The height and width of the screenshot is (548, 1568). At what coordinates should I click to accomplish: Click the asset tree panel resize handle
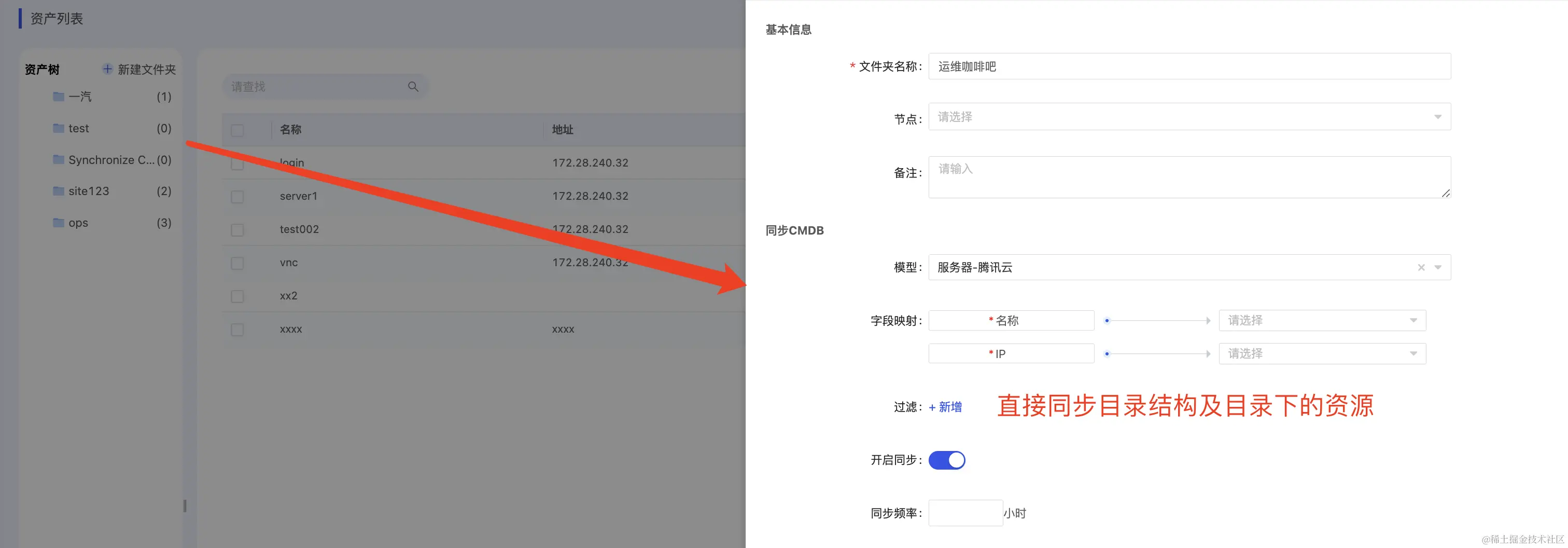point(185,505)
